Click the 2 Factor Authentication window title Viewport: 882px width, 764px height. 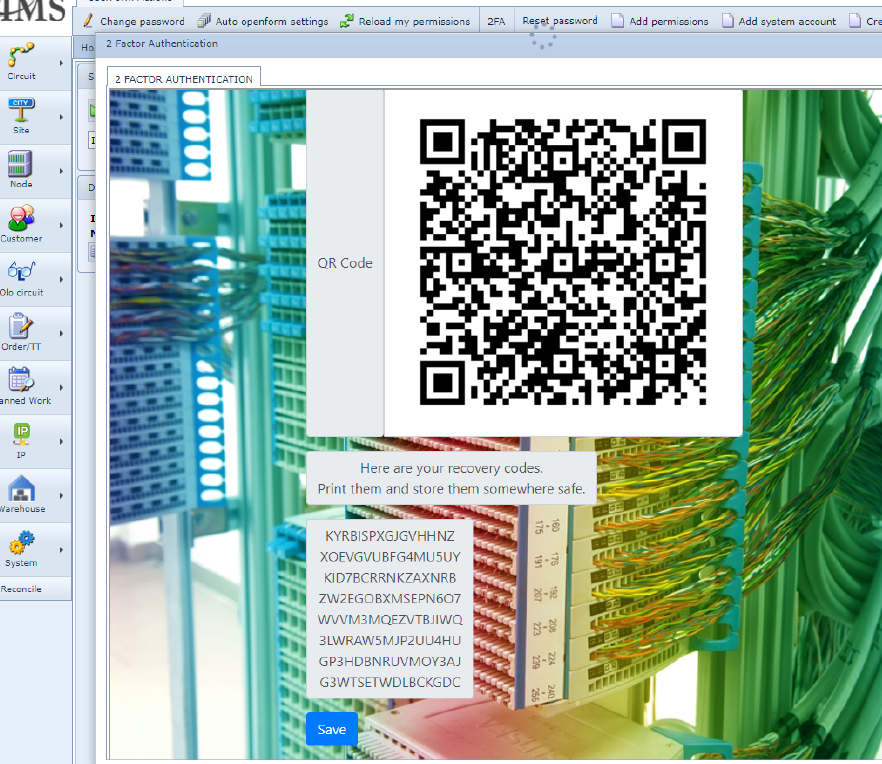162,43
